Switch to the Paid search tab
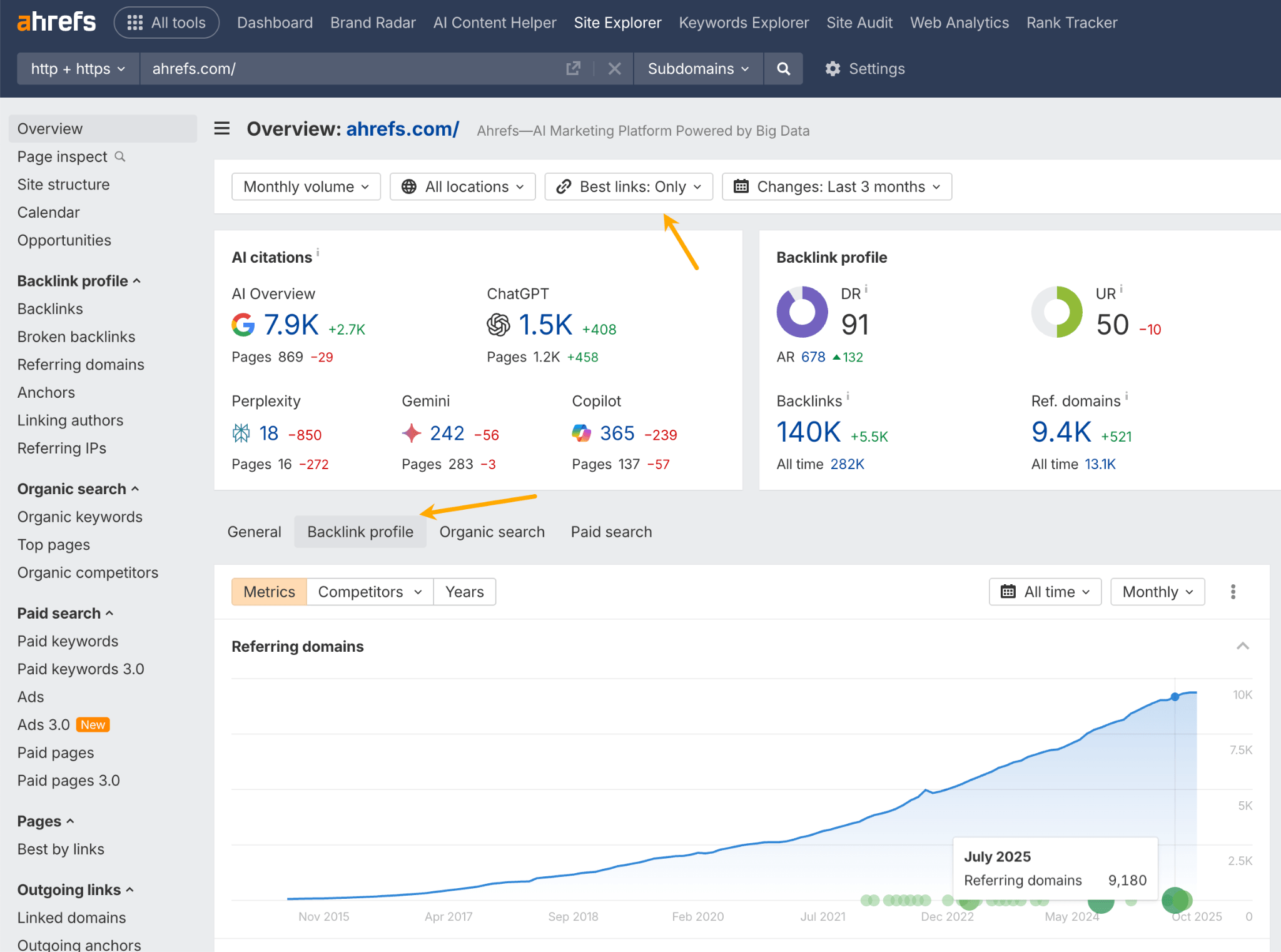Image resolution: width=1281 pixels, height=952 pixels. pos(610,531)
